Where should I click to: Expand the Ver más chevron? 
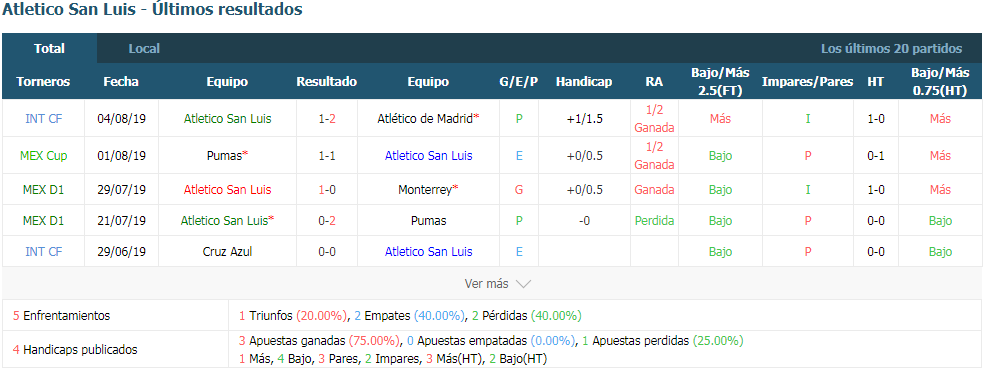click(x=523, y=284)
